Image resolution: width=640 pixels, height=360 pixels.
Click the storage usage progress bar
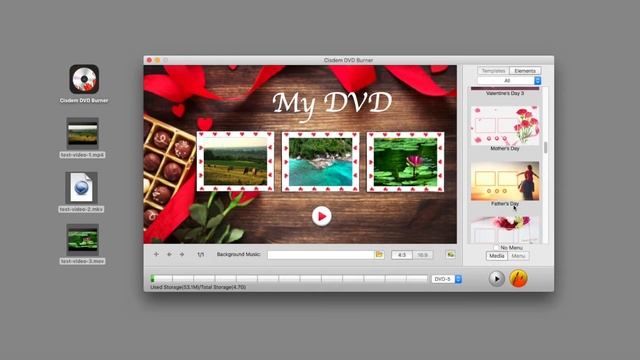(289, 279)
